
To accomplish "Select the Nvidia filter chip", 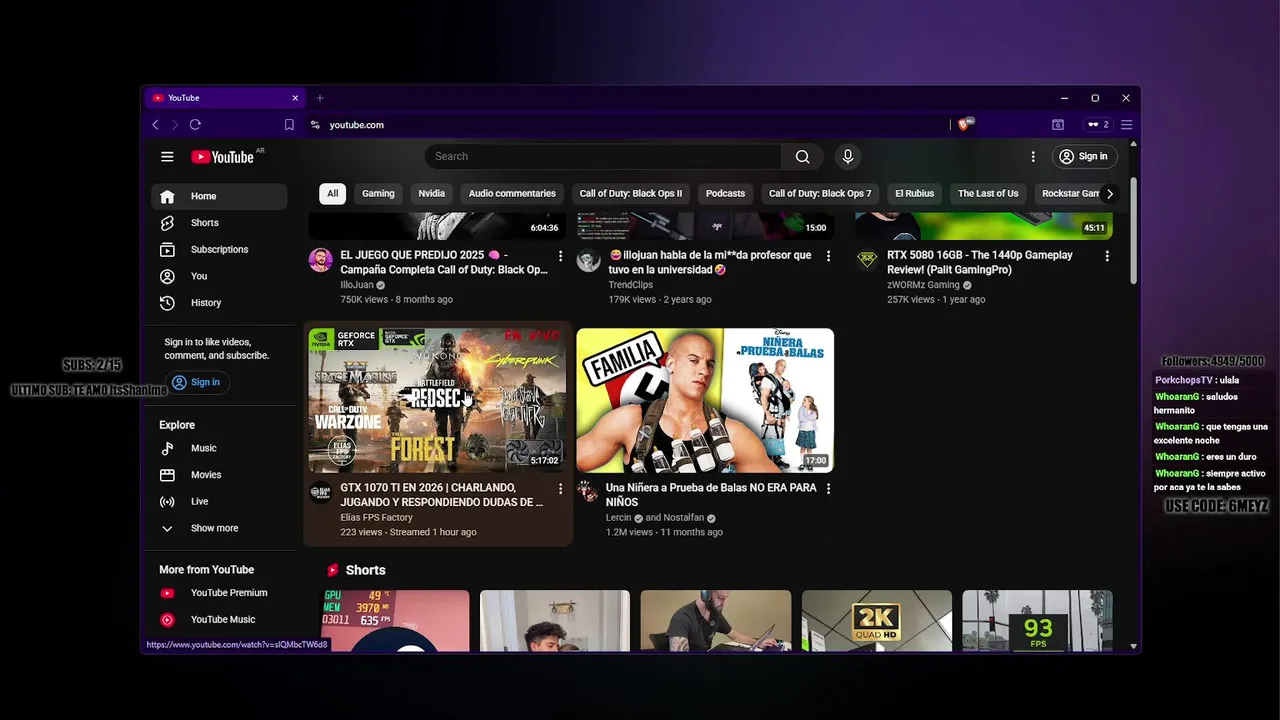I will coord(431,194).
